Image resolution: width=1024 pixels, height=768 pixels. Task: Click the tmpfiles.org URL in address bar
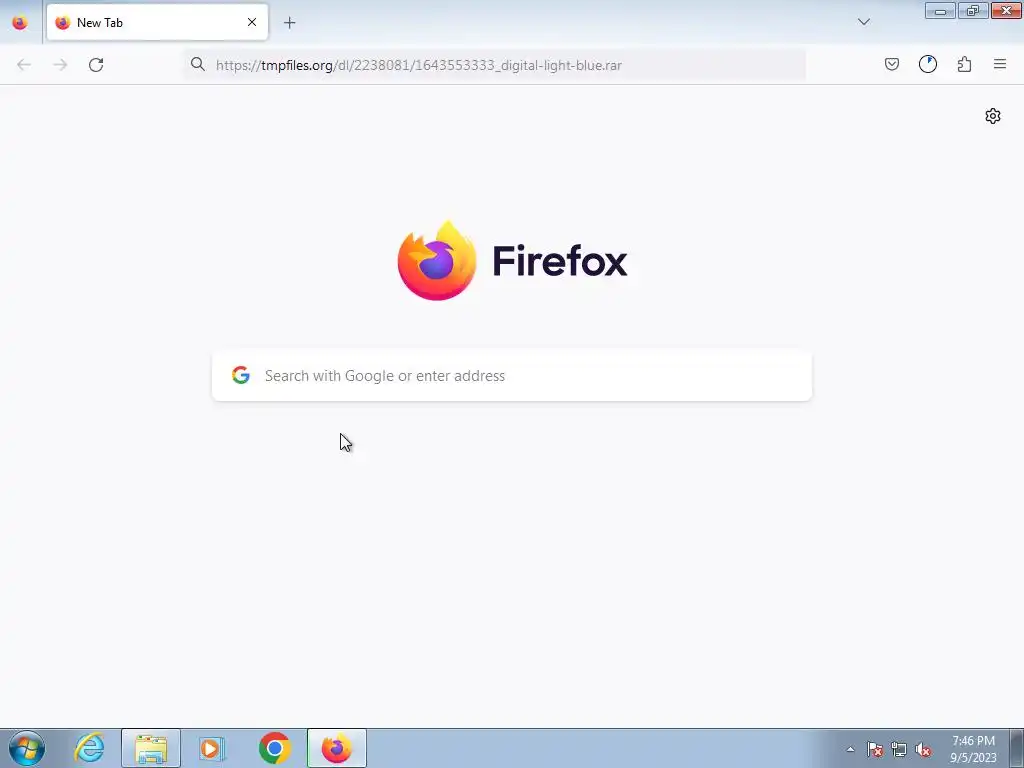click(419, 65)
